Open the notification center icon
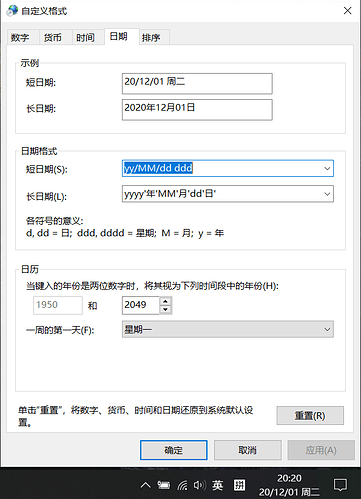Viewport: 361px width, 499px height. 341,485
